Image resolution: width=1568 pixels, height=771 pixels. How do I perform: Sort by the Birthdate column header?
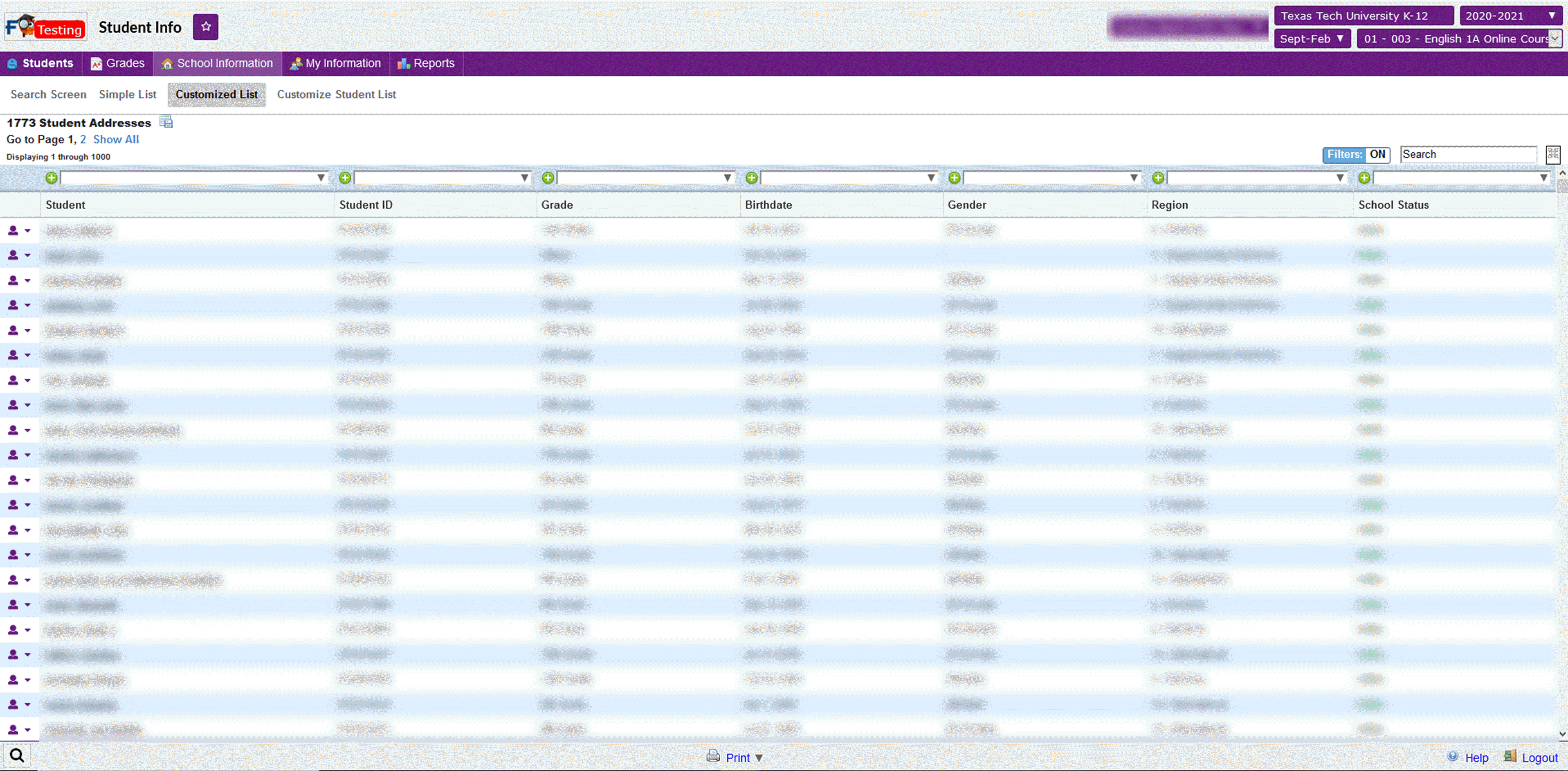[768, 205]
